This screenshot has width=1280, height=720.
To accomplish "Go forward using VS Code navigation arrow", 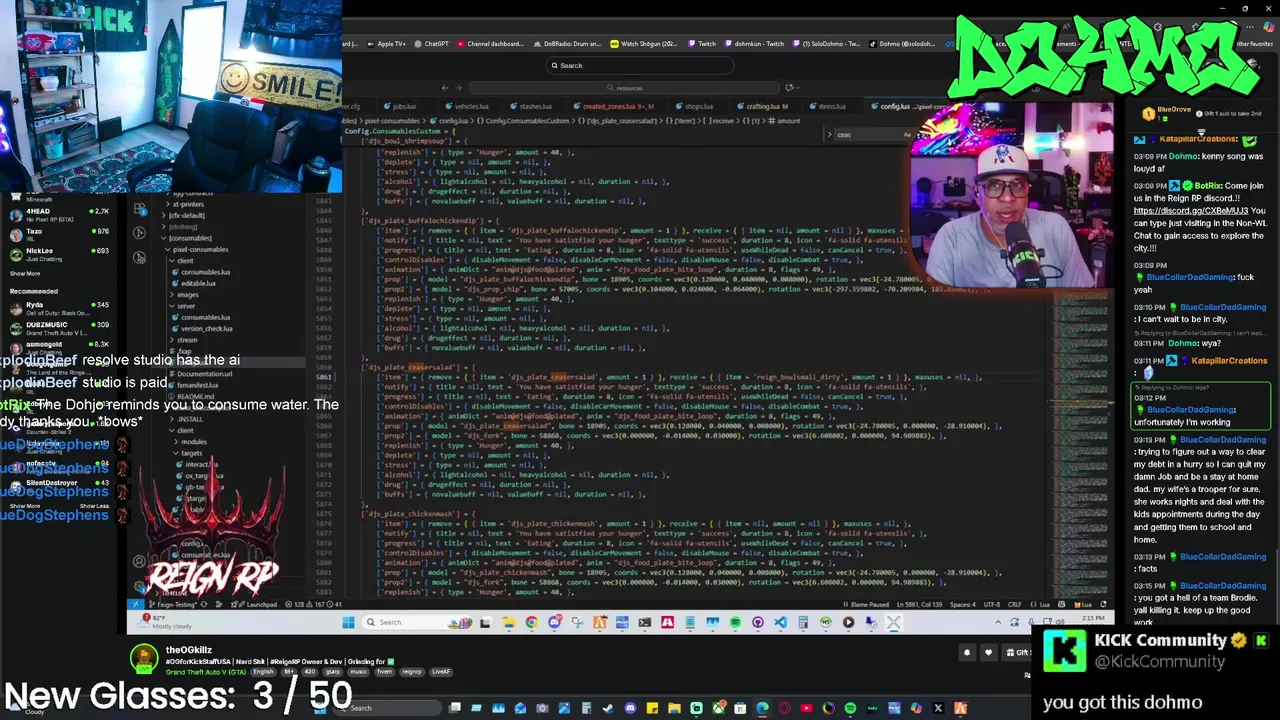I will pos(459,88).
